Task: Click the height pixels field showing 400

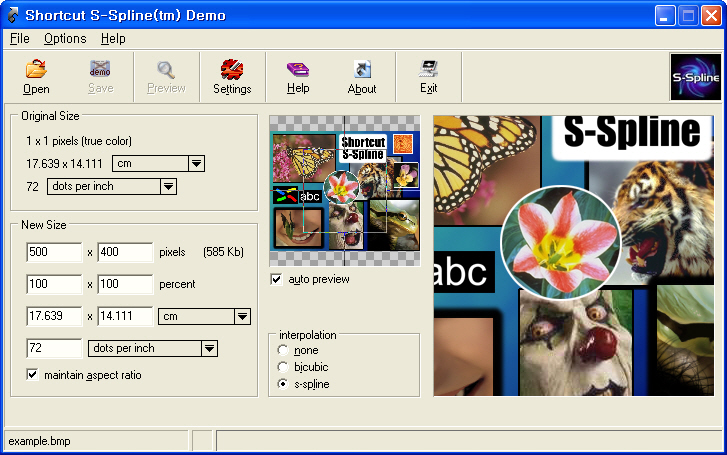Action: click(125, 252)
